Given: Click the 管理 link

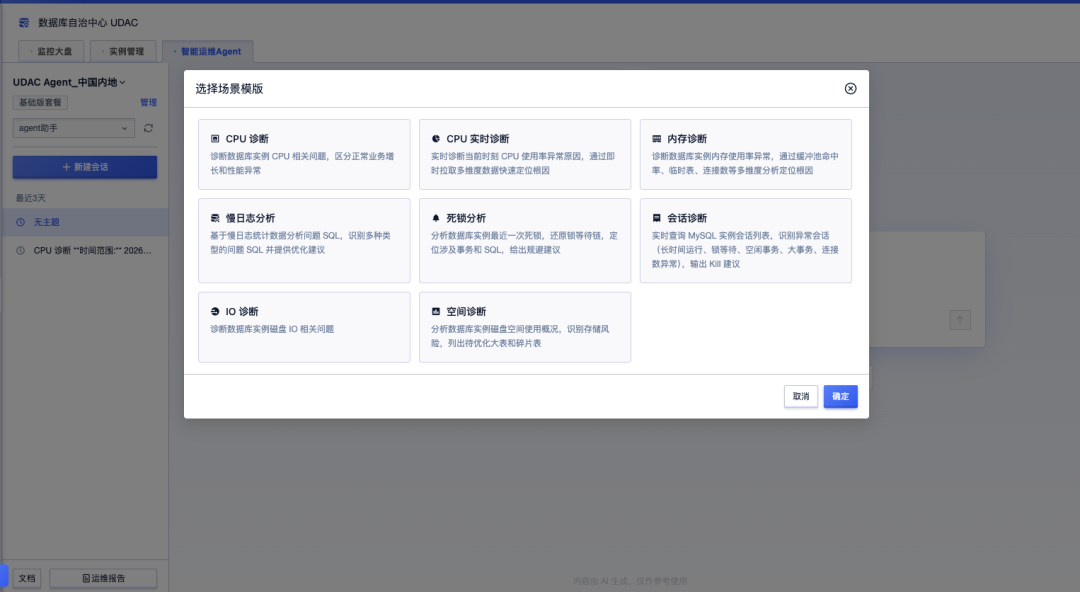Looking at the screenshot, I should pos(148,102).
